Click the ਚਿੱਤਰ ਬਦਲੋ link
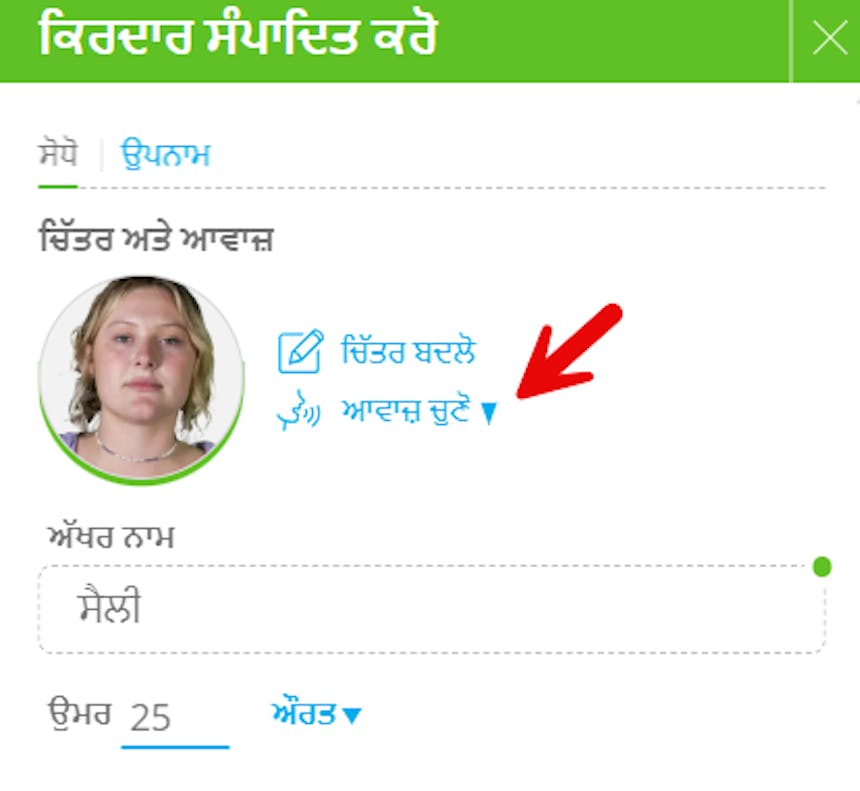Viewport: 860px width, 791px height. point(408,352)
